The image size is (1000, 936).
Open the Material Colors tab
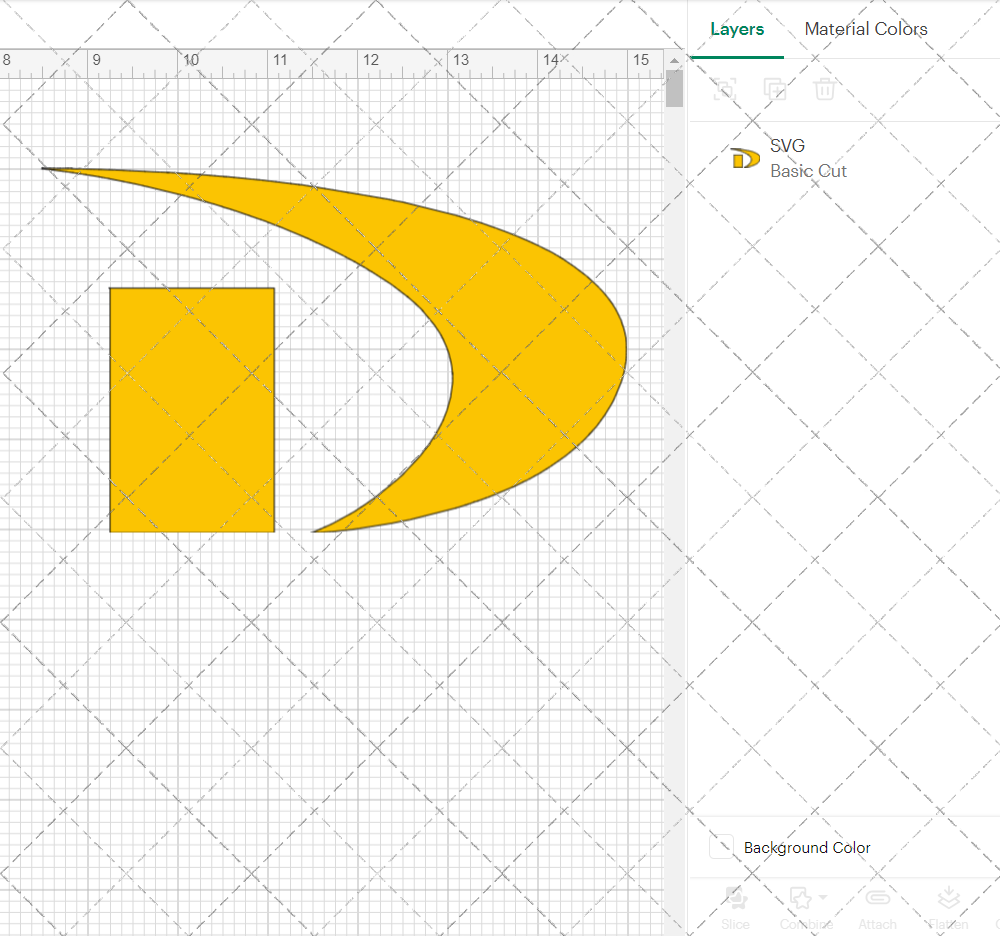[865, 29]
